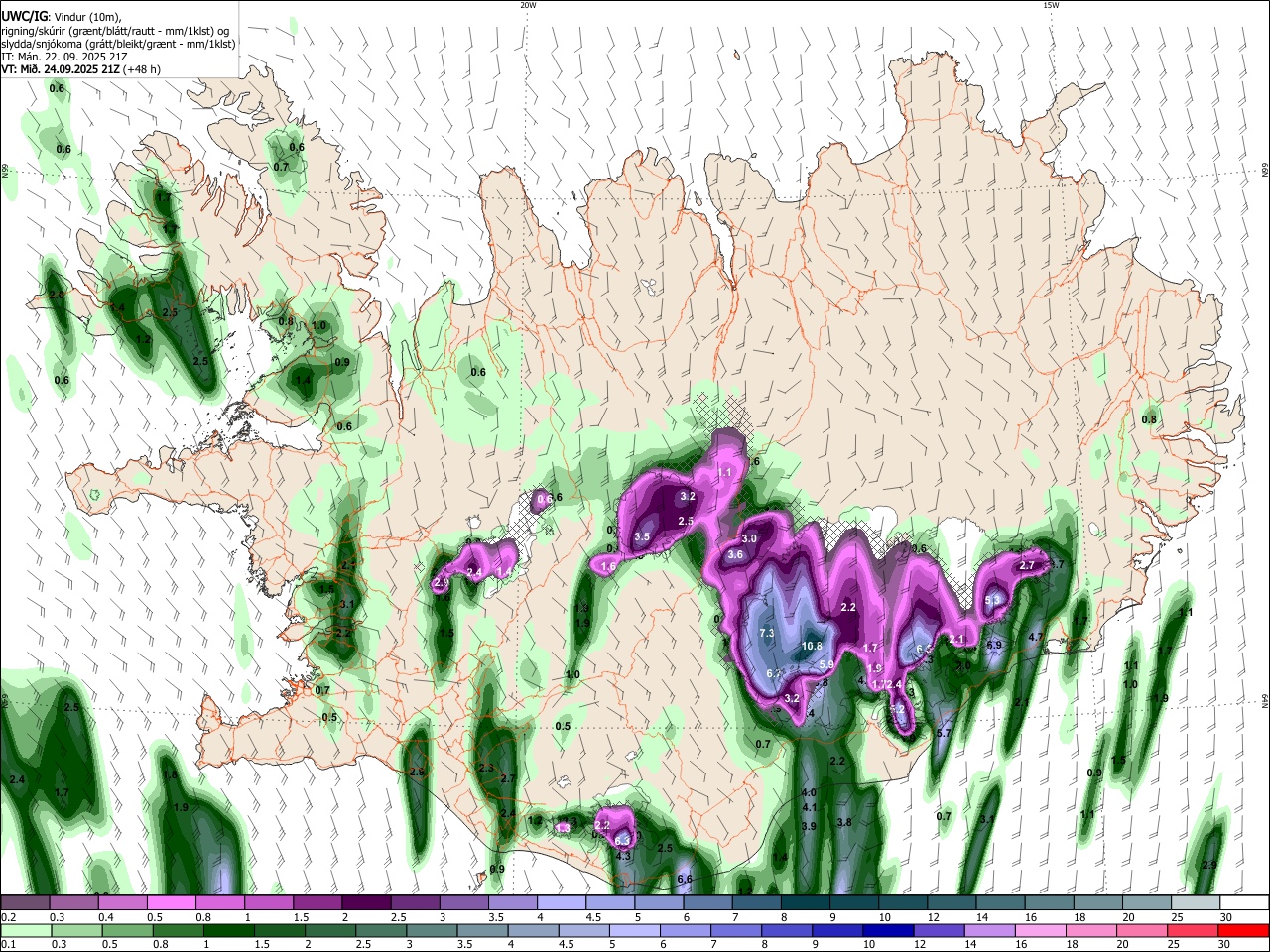The image size is (1270, 952).
Task: Click the '0.1' label in the rain legend
Action: [x=9, y=945]
